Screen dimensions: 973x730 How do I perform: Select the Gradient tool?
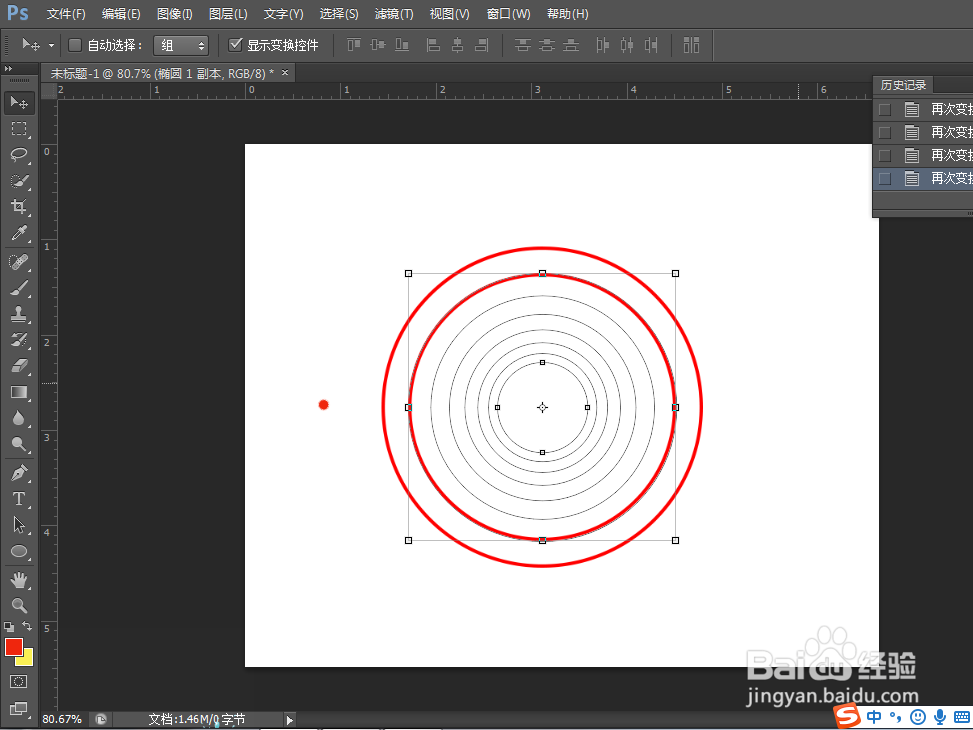(x=19, y=392)
